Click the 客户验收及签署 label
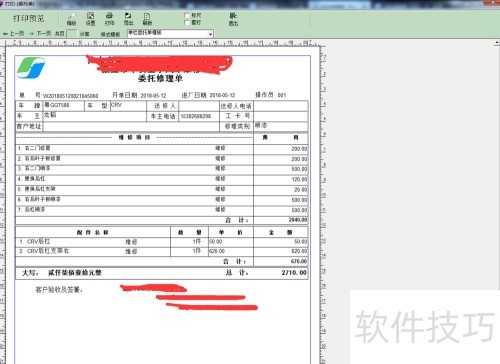 pyautogui.click(x=59, y=290)
